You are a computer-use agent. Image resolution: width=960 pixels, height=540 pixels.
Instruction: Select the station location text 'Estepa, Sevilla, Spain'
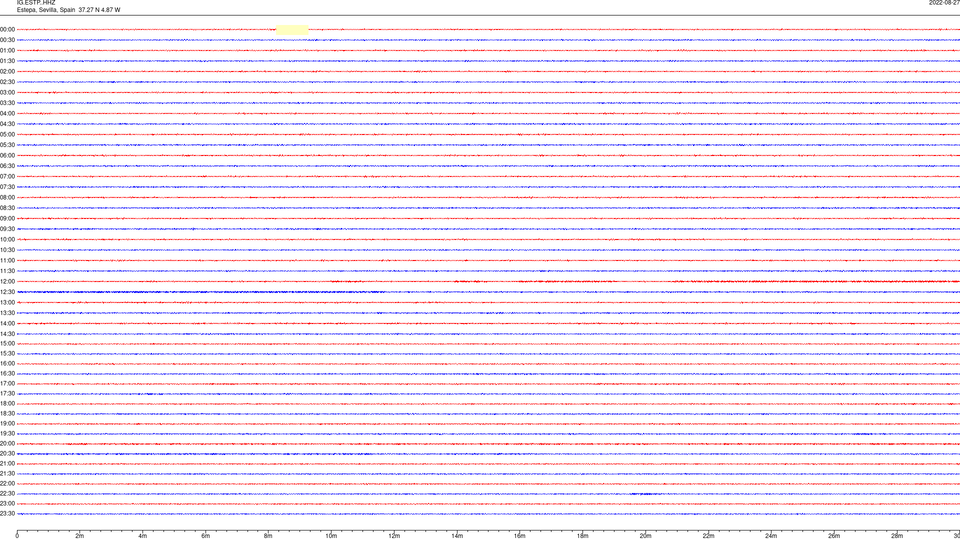[x=46, y=10]
